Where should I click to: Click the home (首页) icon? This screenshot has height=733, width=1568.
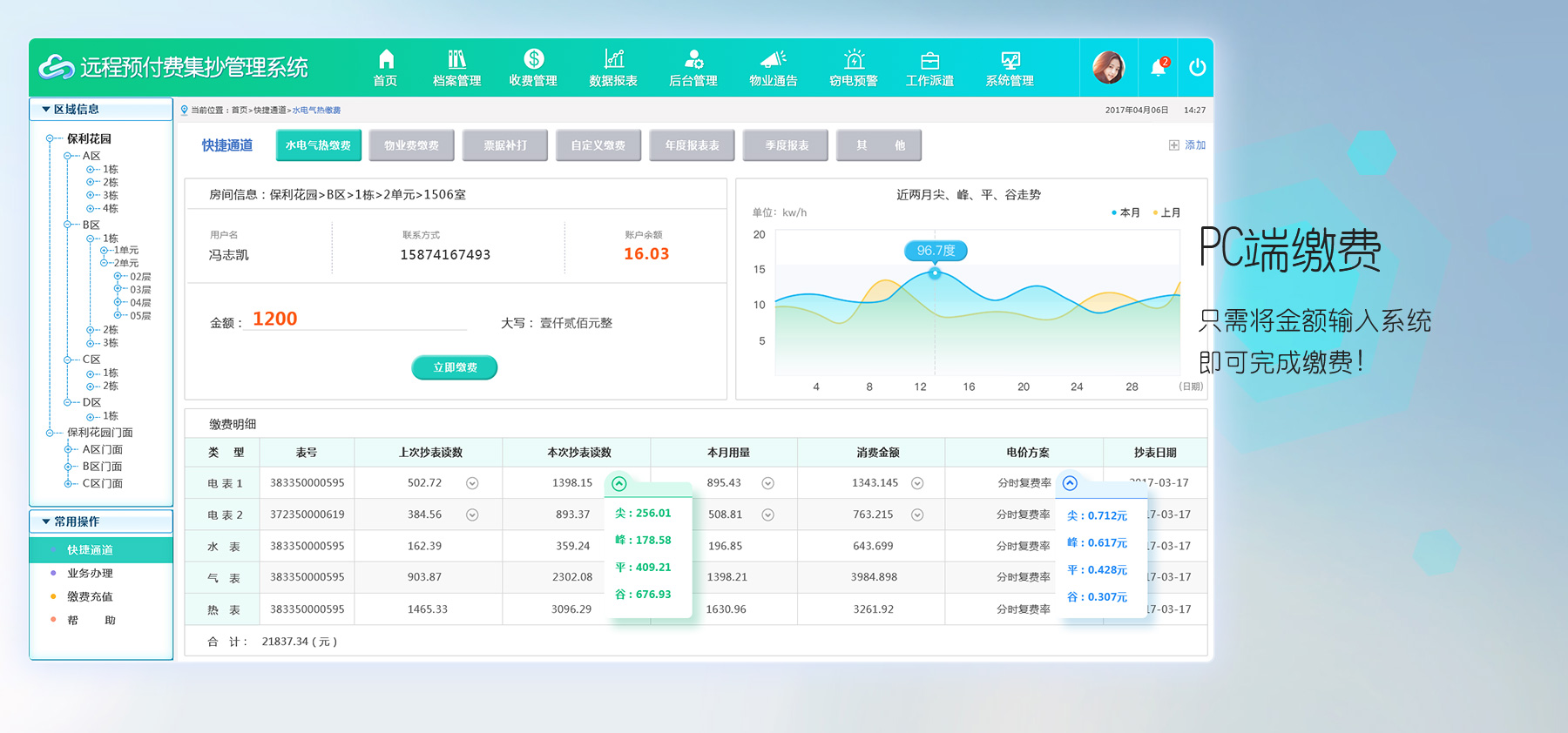385,60
